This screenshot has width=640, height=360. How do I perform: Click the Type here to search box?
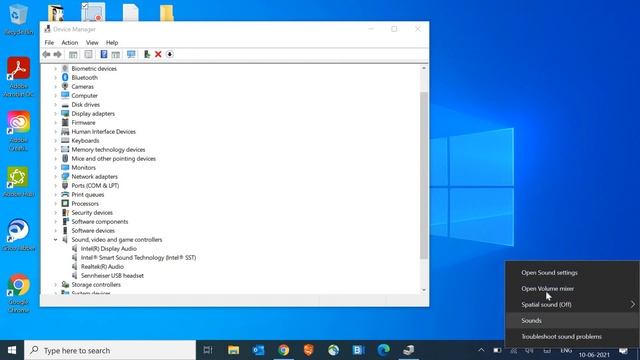pos(110,350)
